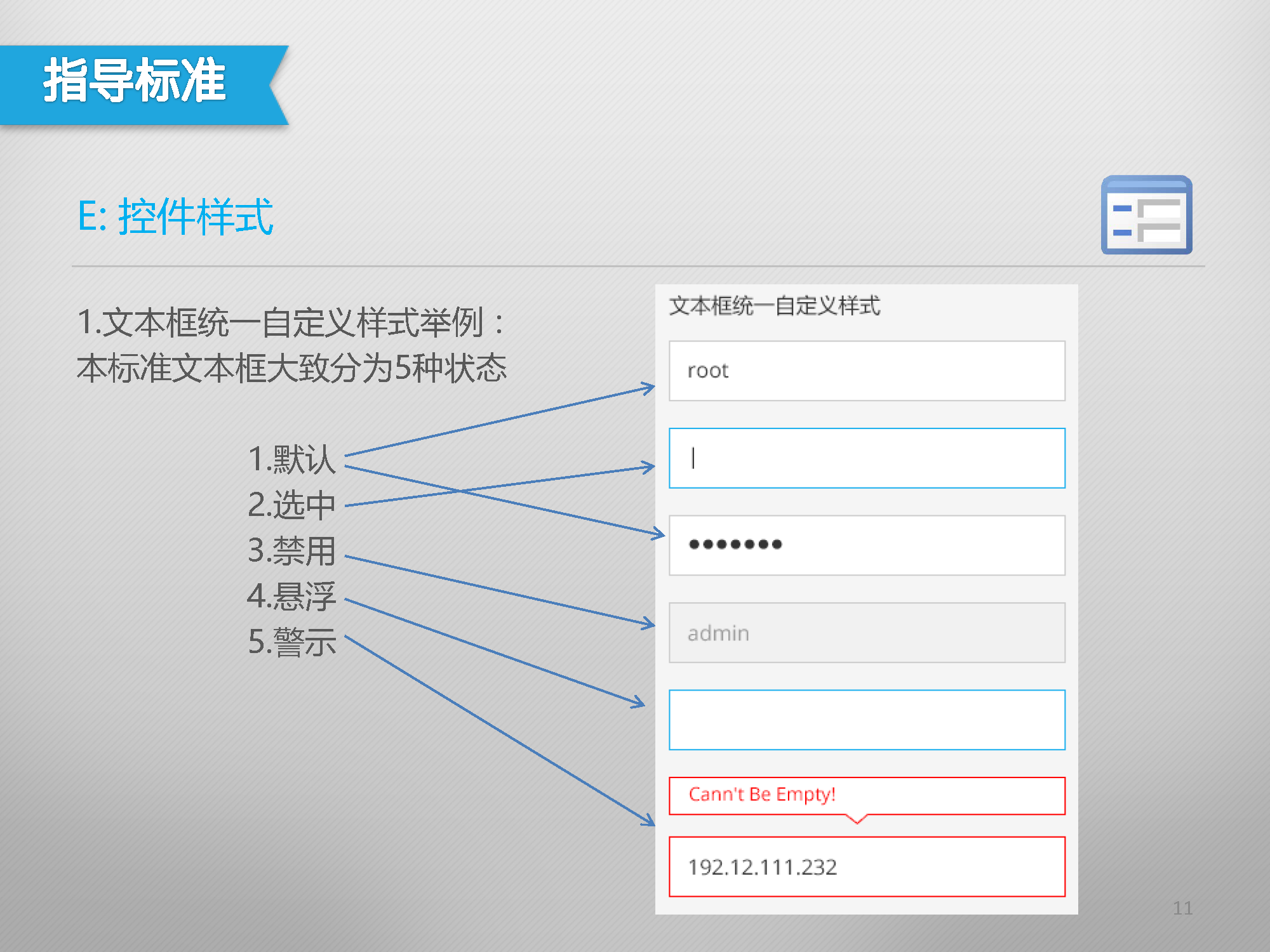Click the page number 11
This screenshot has width=1270, height=952.
click(1182, 908)
